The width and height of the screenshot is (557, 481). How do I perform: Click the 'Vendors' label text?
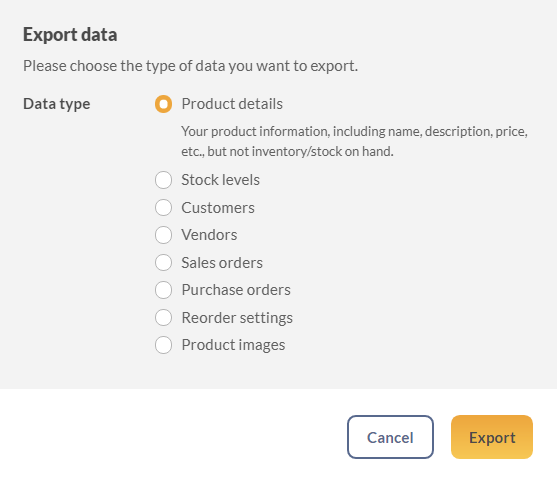(x=209, y=235)
